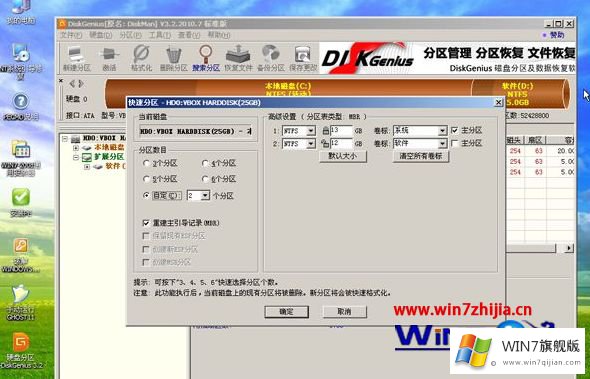Open the GHOST11 desktop icon
The image size is (590, 379).
pos(21,303)
